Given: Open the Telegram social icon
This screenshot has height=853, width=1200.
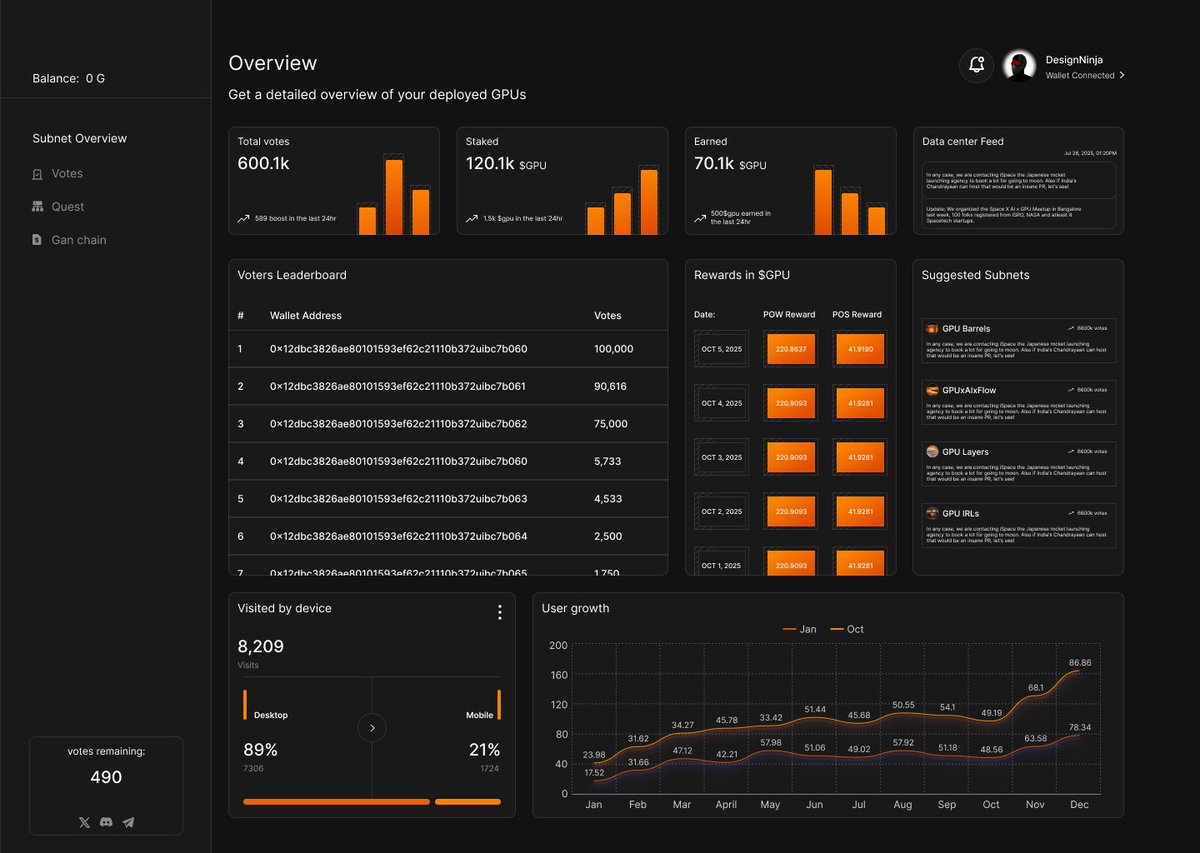Looking at the screenshot, I should (x=128, y=822).
